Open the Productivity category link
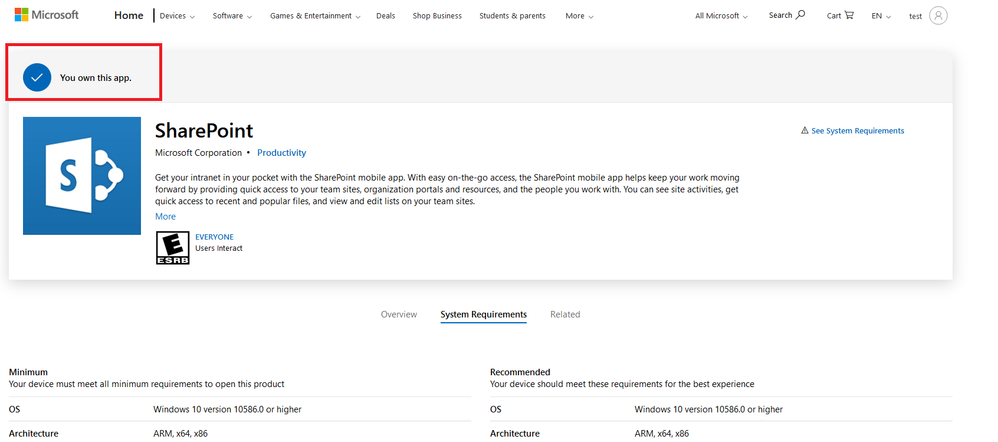 pyautogui.click(x=281, y=153)
